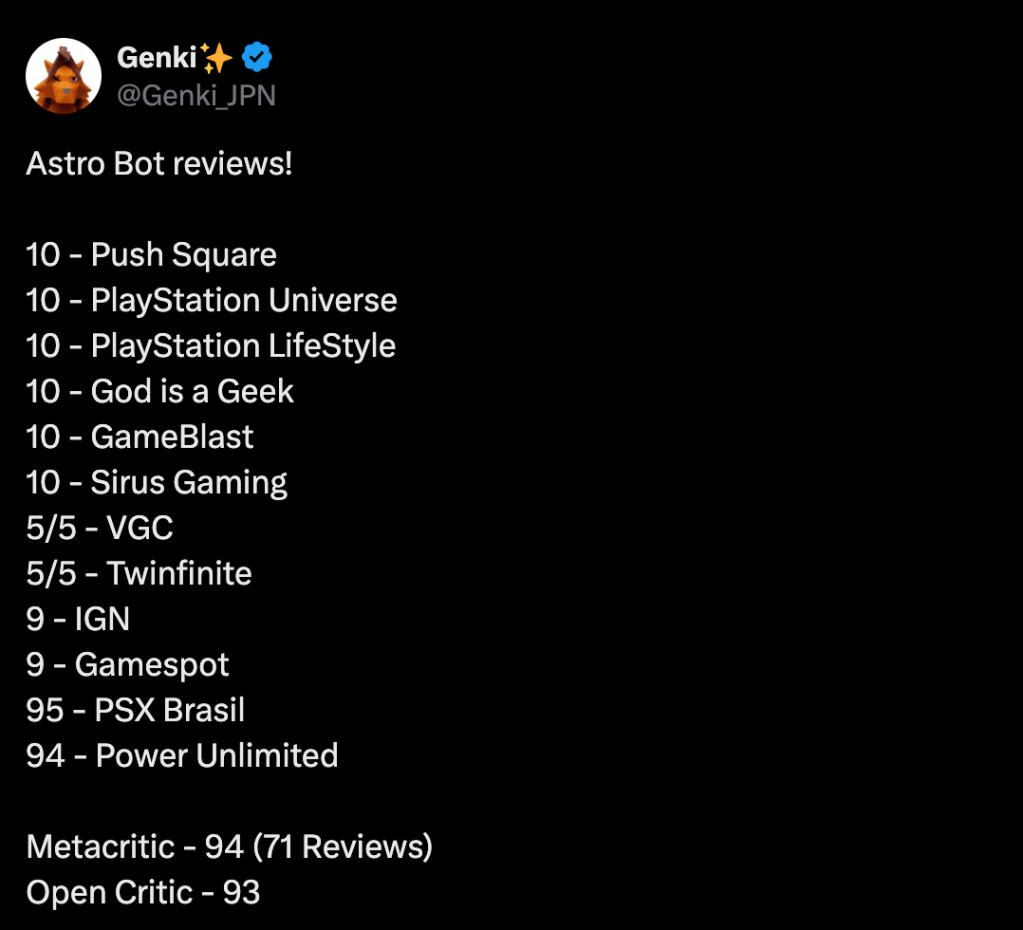Click the GameBlast score line

pyautogui.click(x=140, y=437)
